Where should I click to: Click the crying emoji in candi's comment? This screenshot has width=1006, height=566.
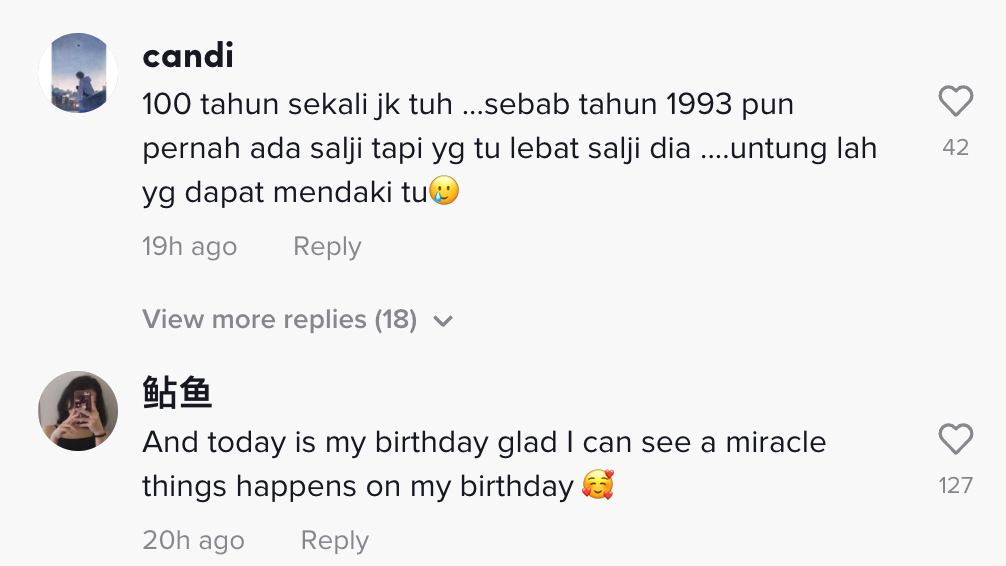(444, 191)
